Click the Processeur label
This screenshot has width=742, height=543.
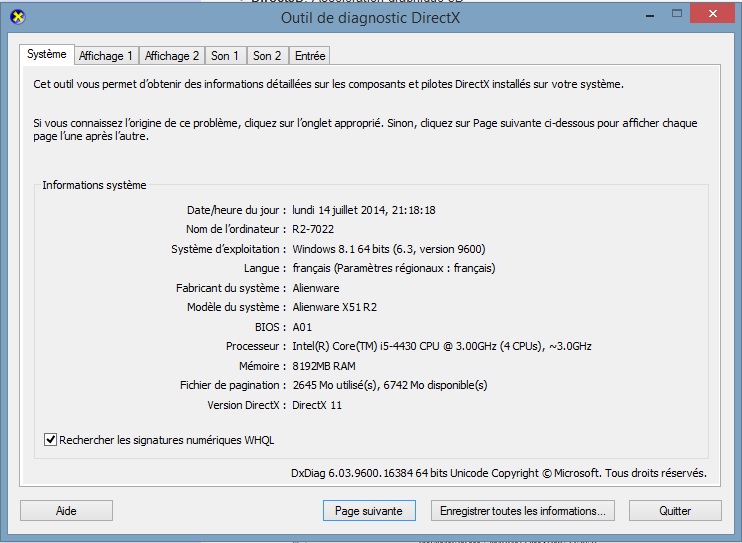[x=256, y=346]
